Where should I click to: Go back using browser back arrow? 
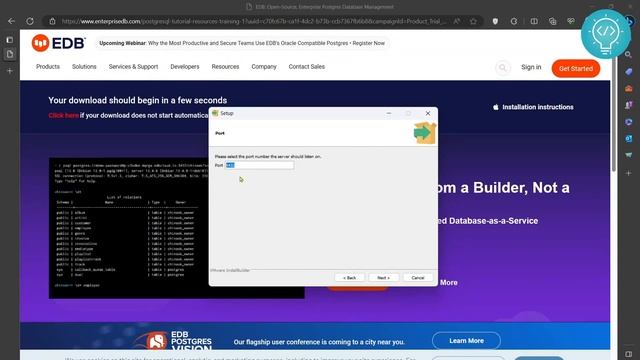point(11,21)
